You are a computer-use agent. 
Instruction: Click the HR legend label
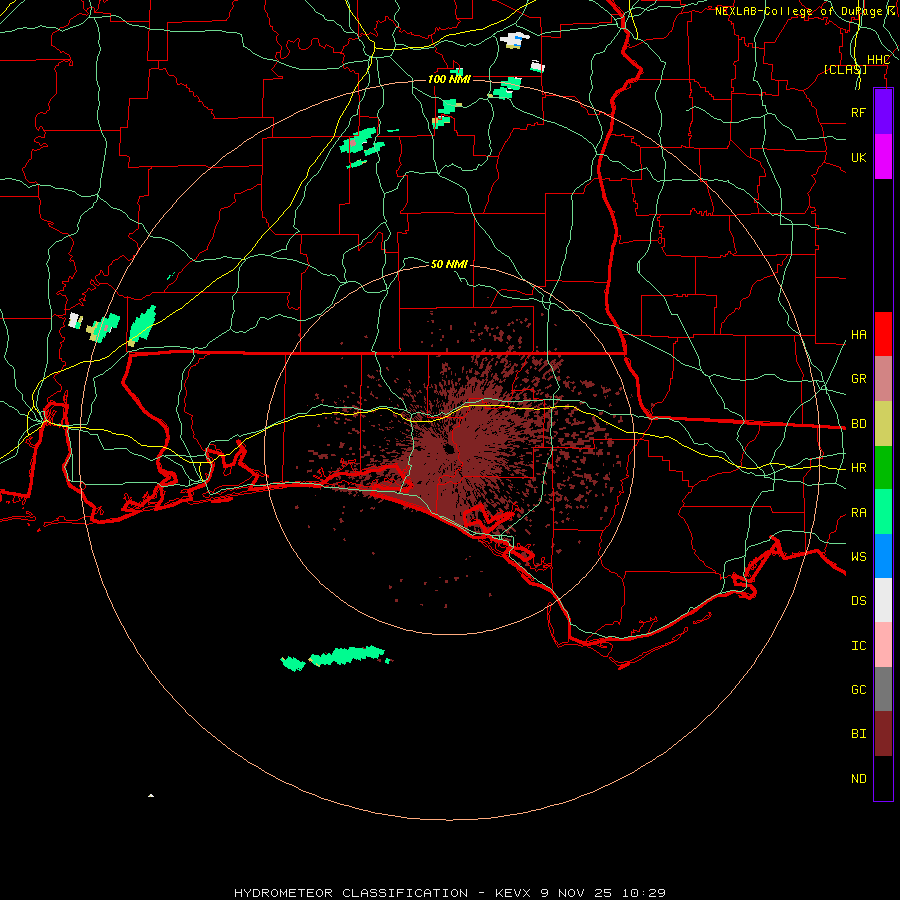(x=858, y=468)
